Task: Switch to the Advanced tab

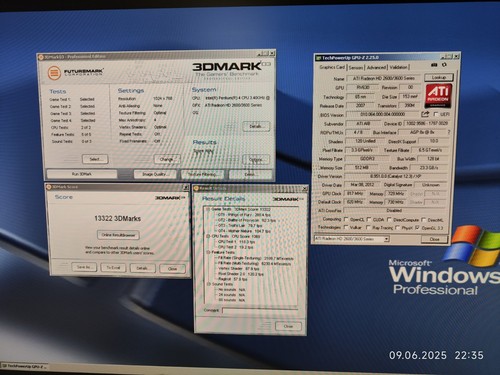Action: click(376, 67)
